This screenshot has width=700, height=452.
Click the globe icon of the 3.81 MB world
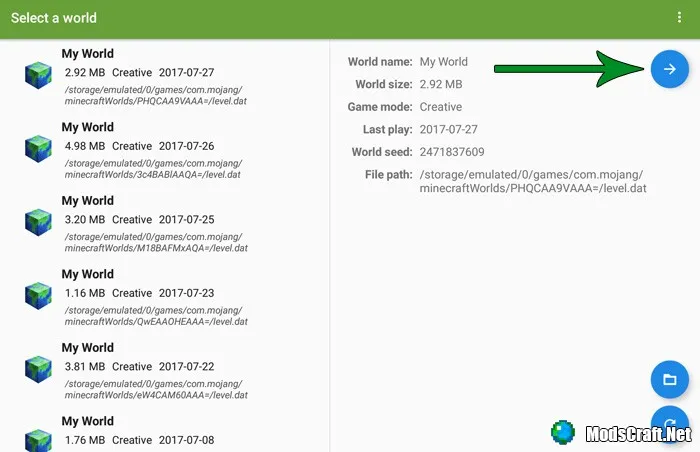click(x=38, y=369)
